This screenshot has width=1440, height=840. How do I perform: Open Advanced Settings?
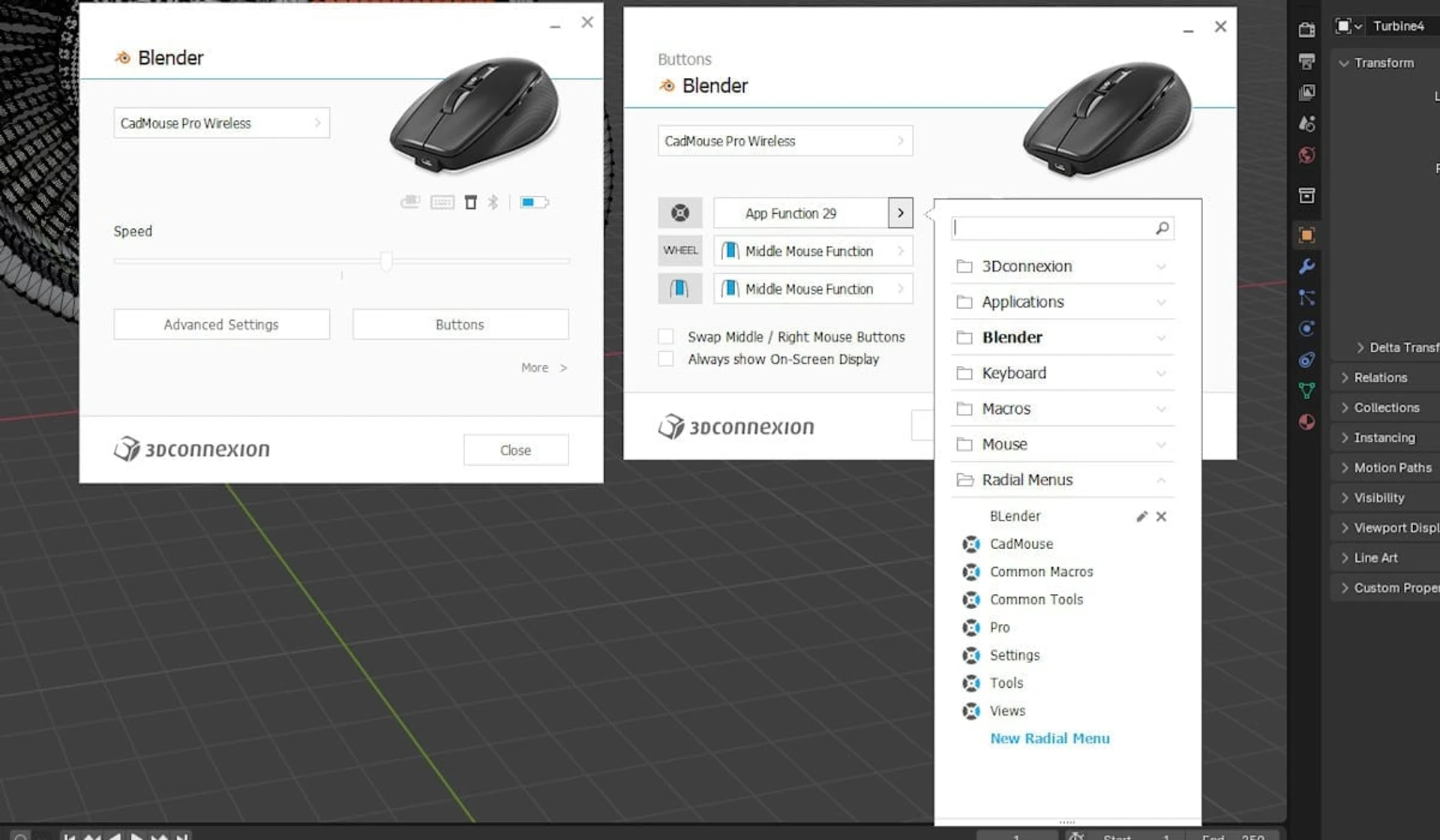click(221, 324)
